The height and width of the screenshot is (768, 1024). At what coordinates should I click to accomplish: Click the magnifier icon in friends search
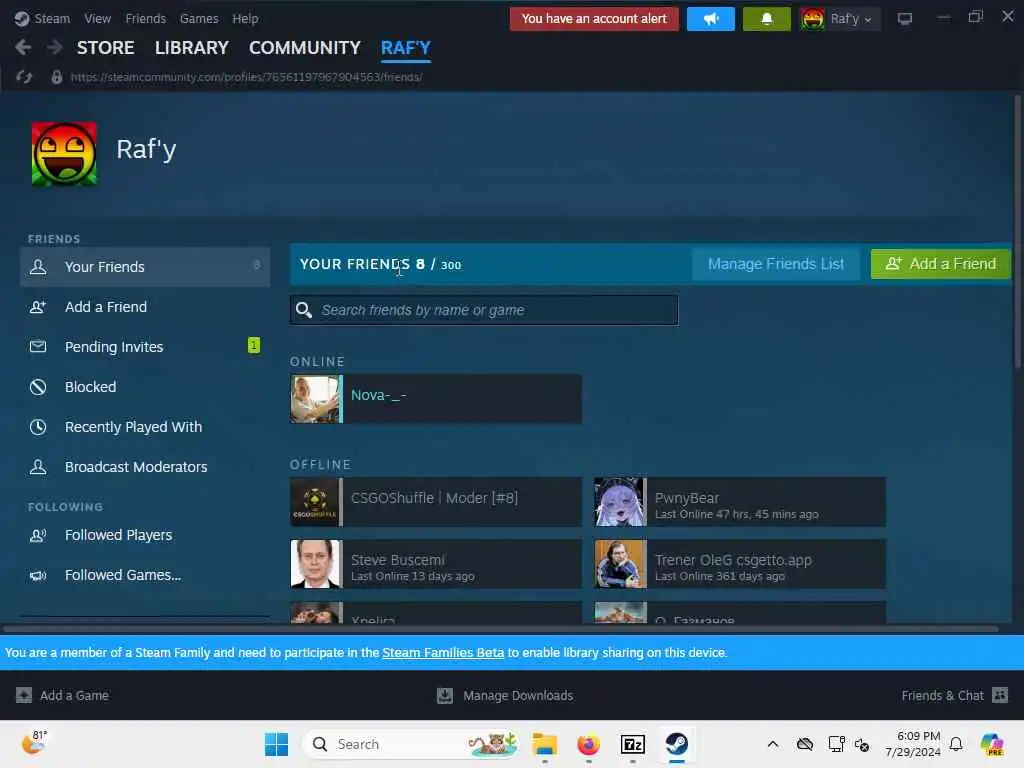click(x=304, y=310)
